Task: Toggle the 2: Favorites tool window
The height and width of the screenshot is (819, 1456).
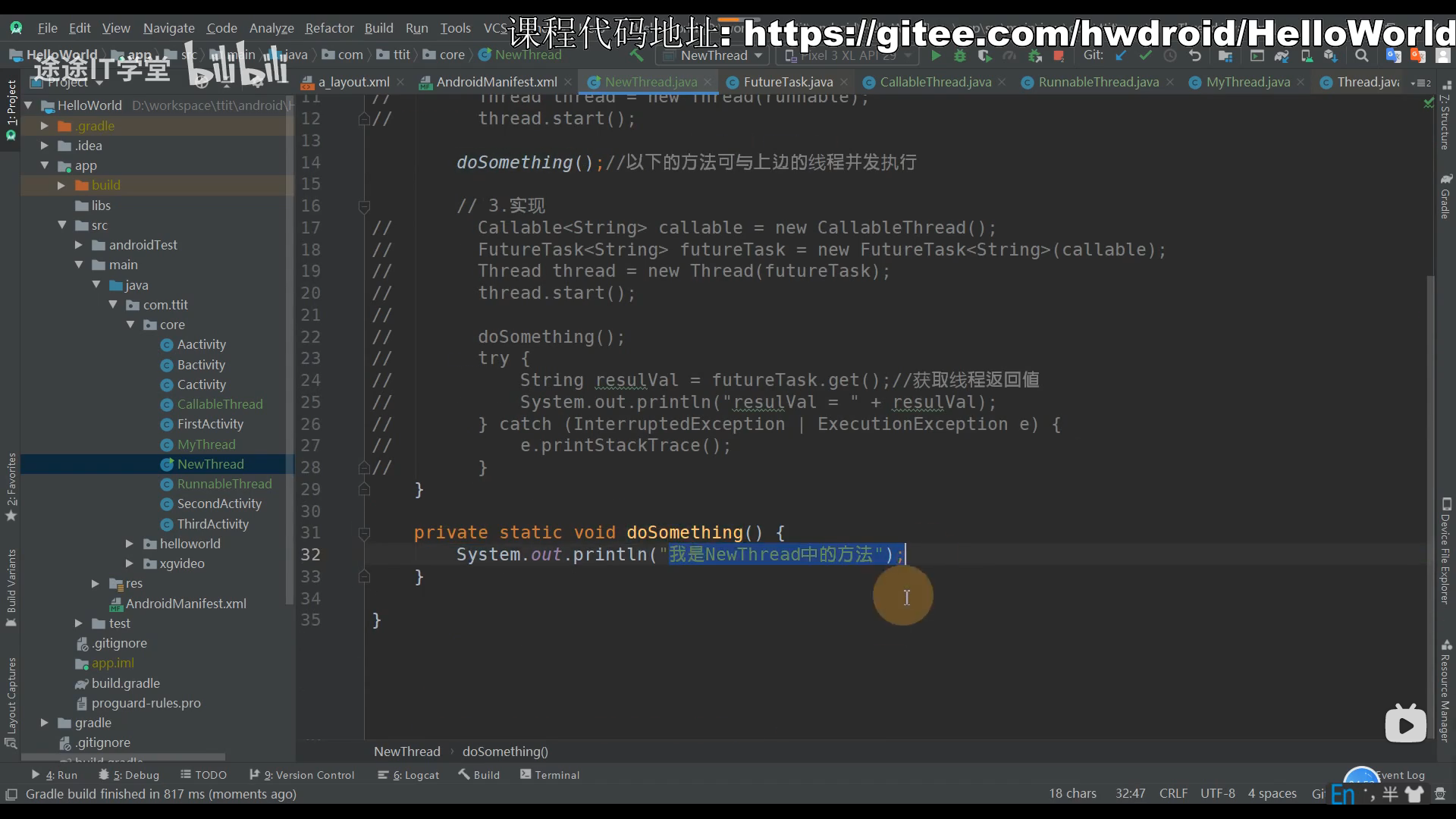Action: pyautogui.click(x=11, y=486)
